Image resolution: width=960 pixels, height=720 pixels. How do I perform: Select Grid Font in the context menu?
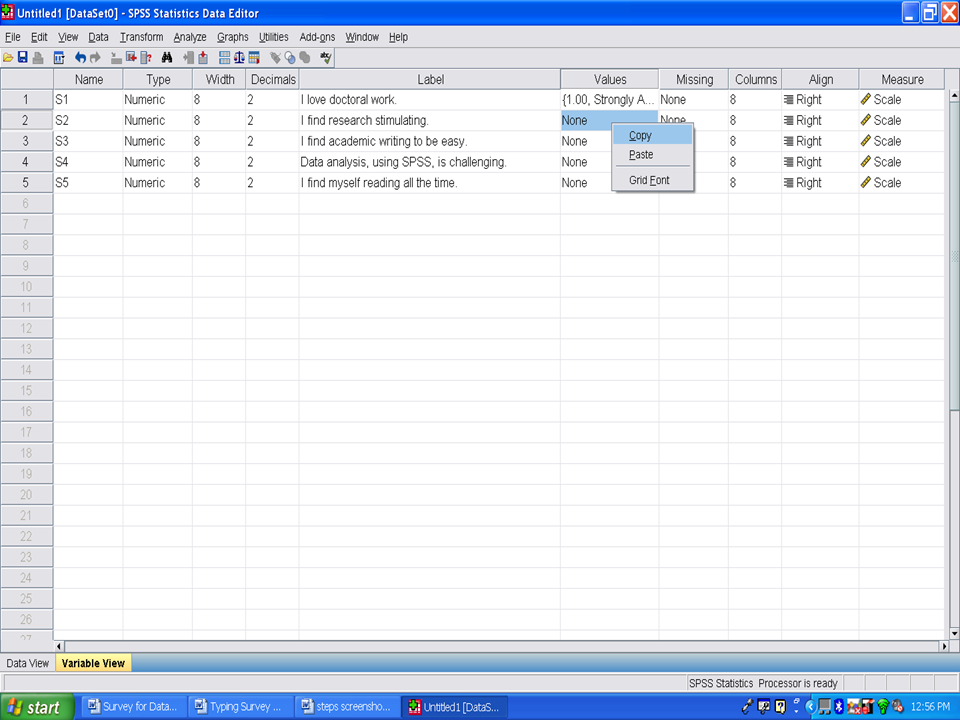point(649,181)
